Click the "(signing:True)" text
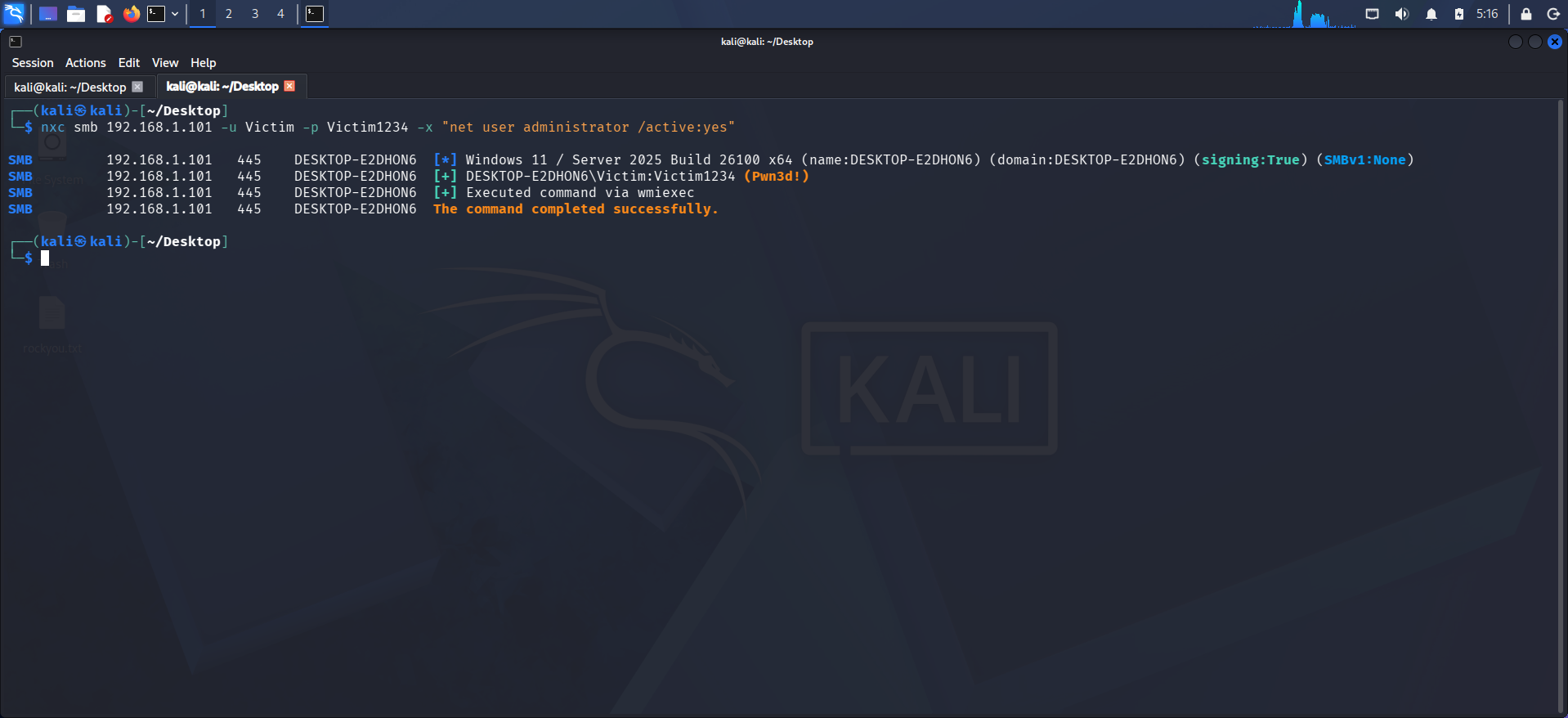Viewport: 1568px width, 718px height. (x=1251, y=160)
